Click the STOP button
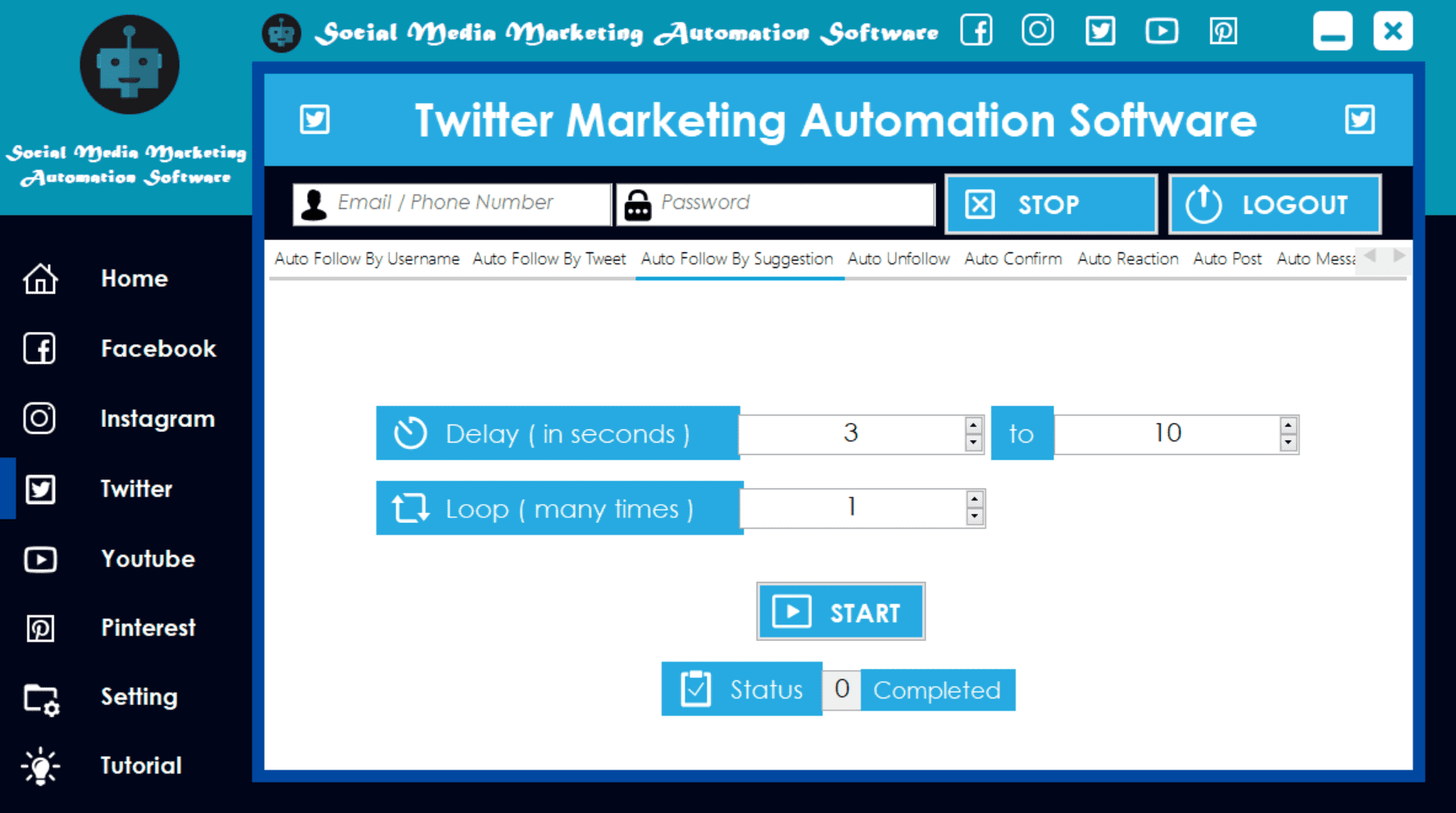1456x813 pixels. (1050, 204)
